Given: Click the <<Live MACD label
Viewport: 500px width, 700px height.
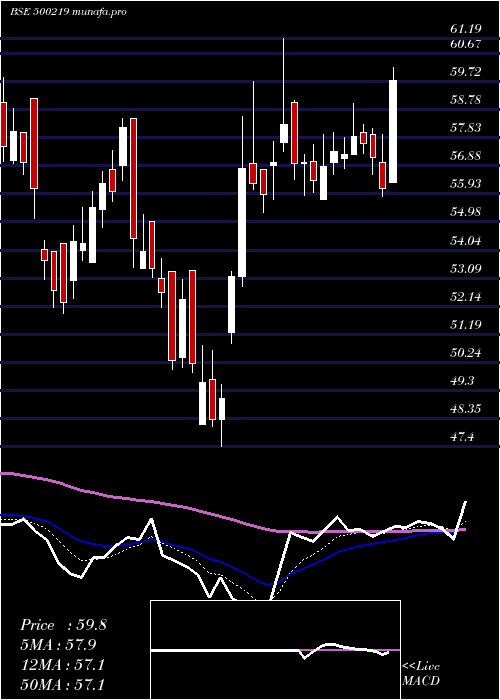Looking at the screenshot, I should 421,674.
